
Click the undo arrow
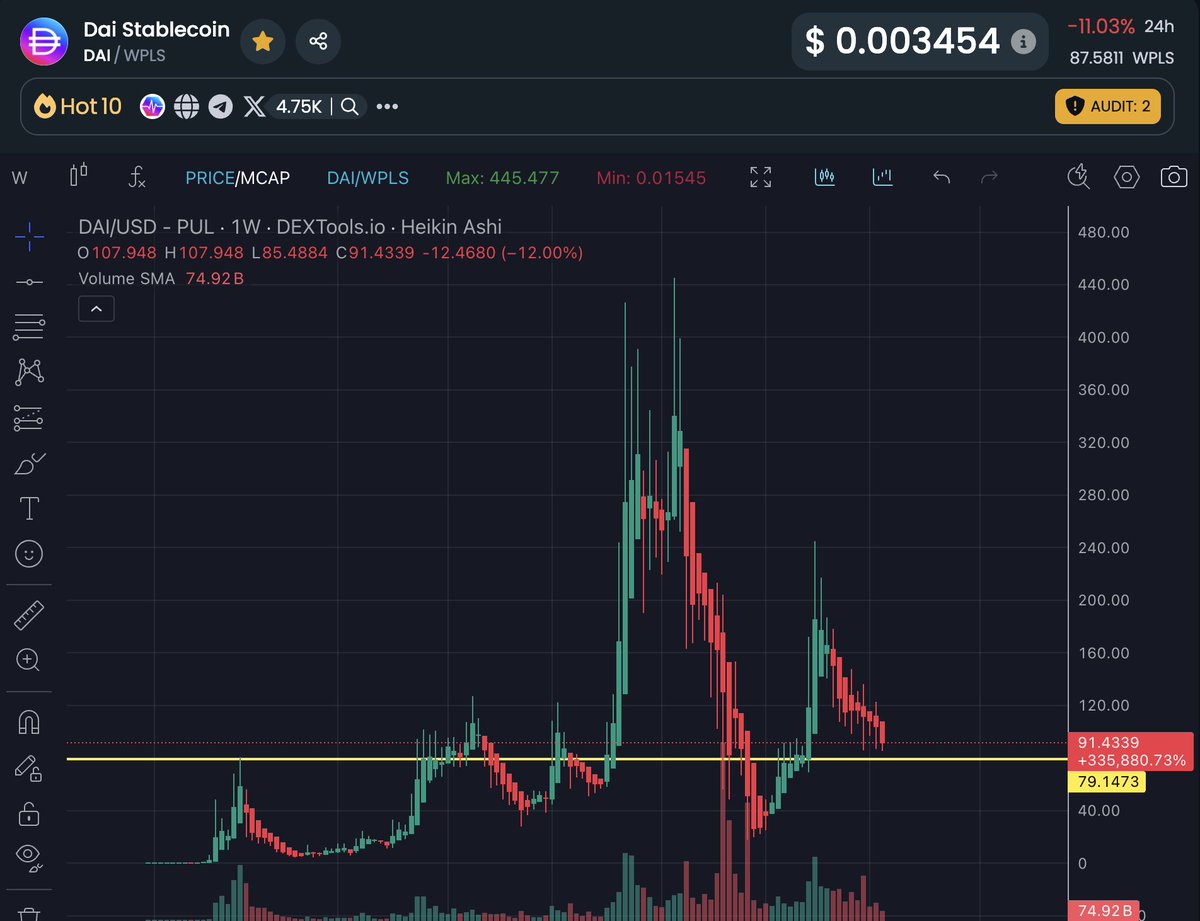(941, 177)
